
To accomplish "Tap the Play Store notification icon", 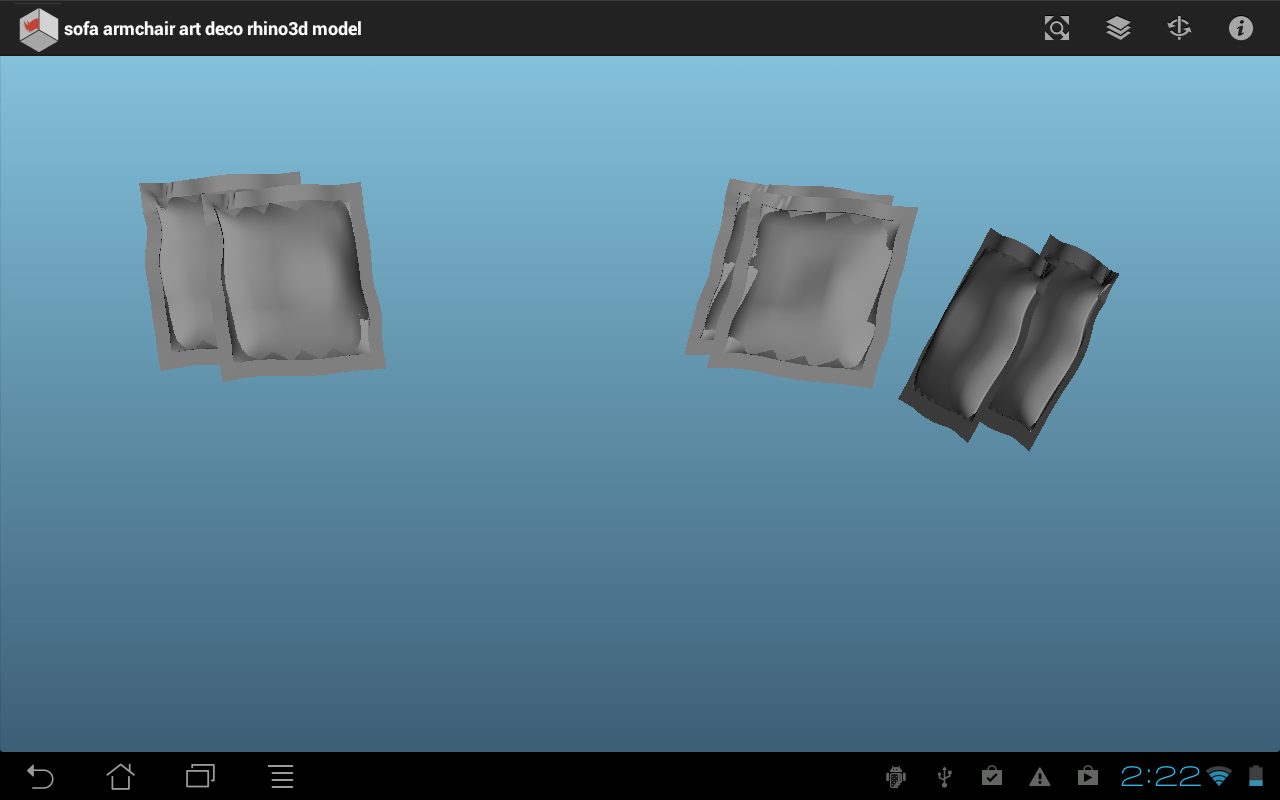I will click(1087, 776).
